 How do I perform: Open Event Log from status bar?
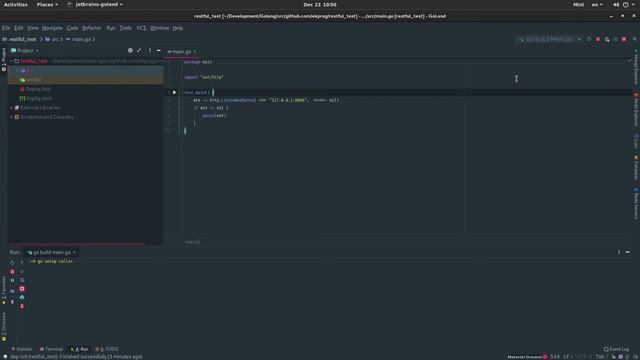coord(616,349)
